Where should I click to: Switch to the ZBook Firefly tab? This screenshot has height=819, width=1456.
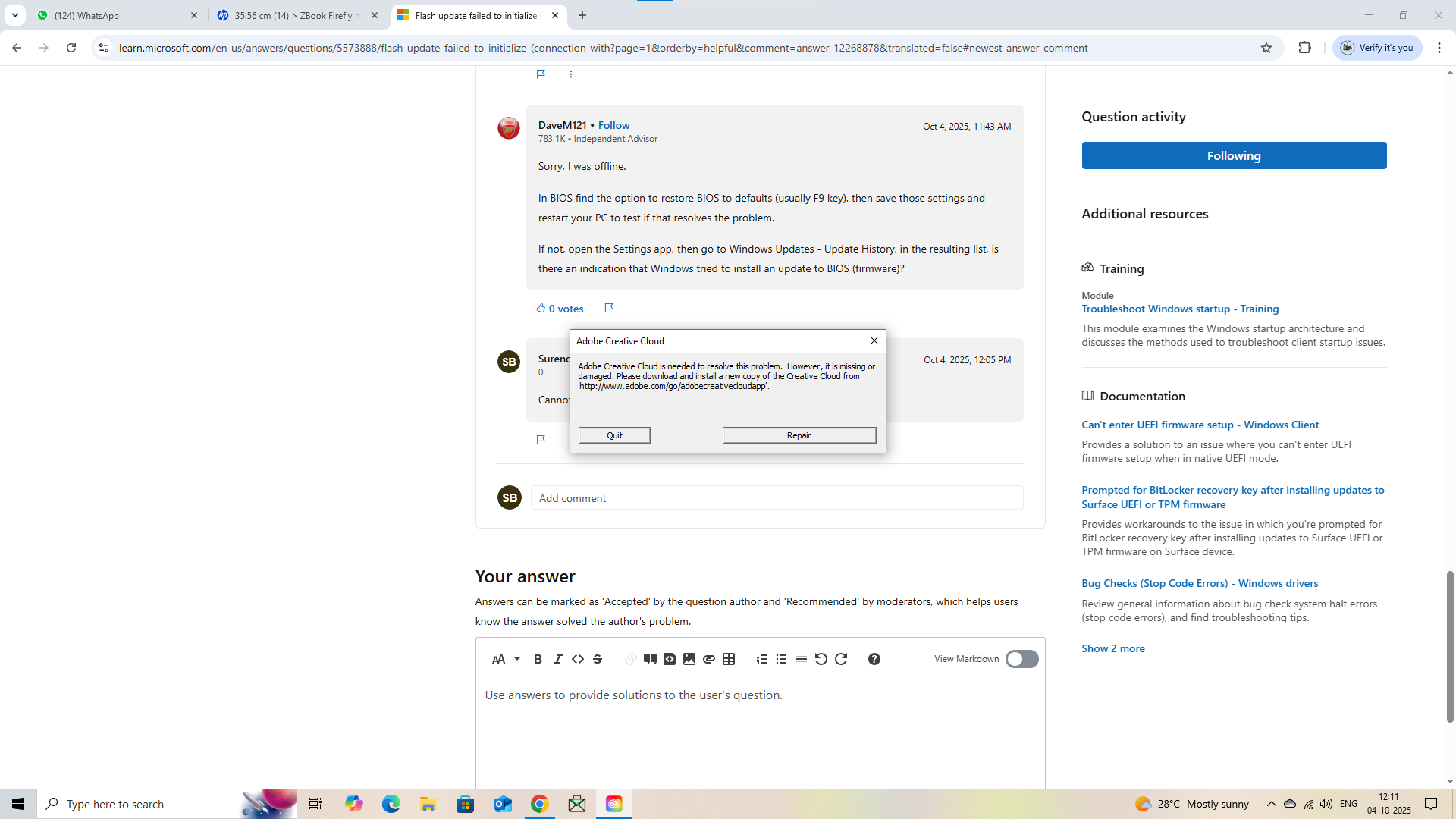pyautogui.click(x=296, y=15)
